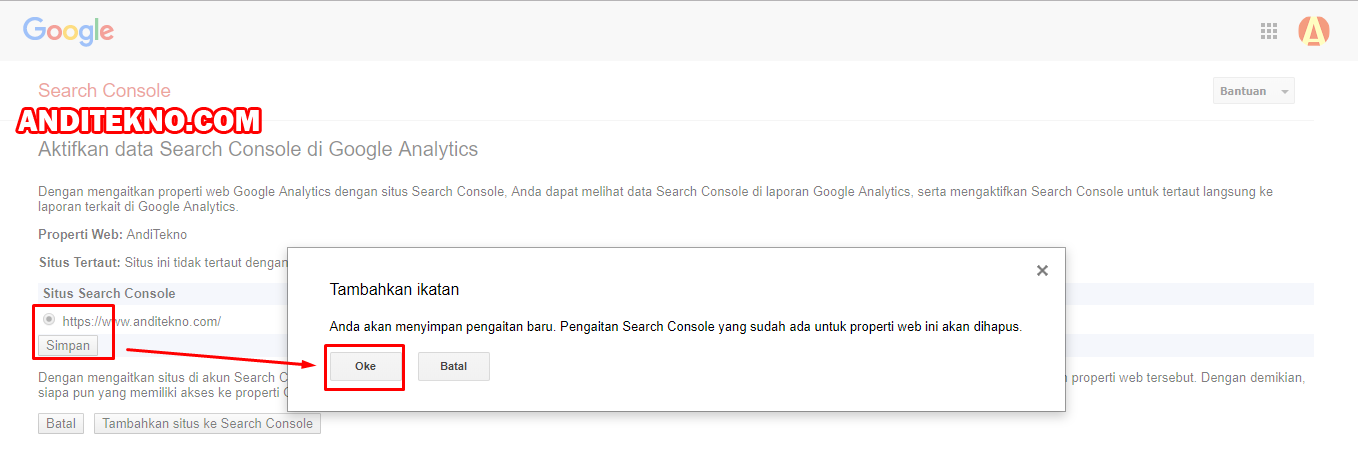
Task: Cancel the dialog with its Batal button
Action: pos(454,366)
